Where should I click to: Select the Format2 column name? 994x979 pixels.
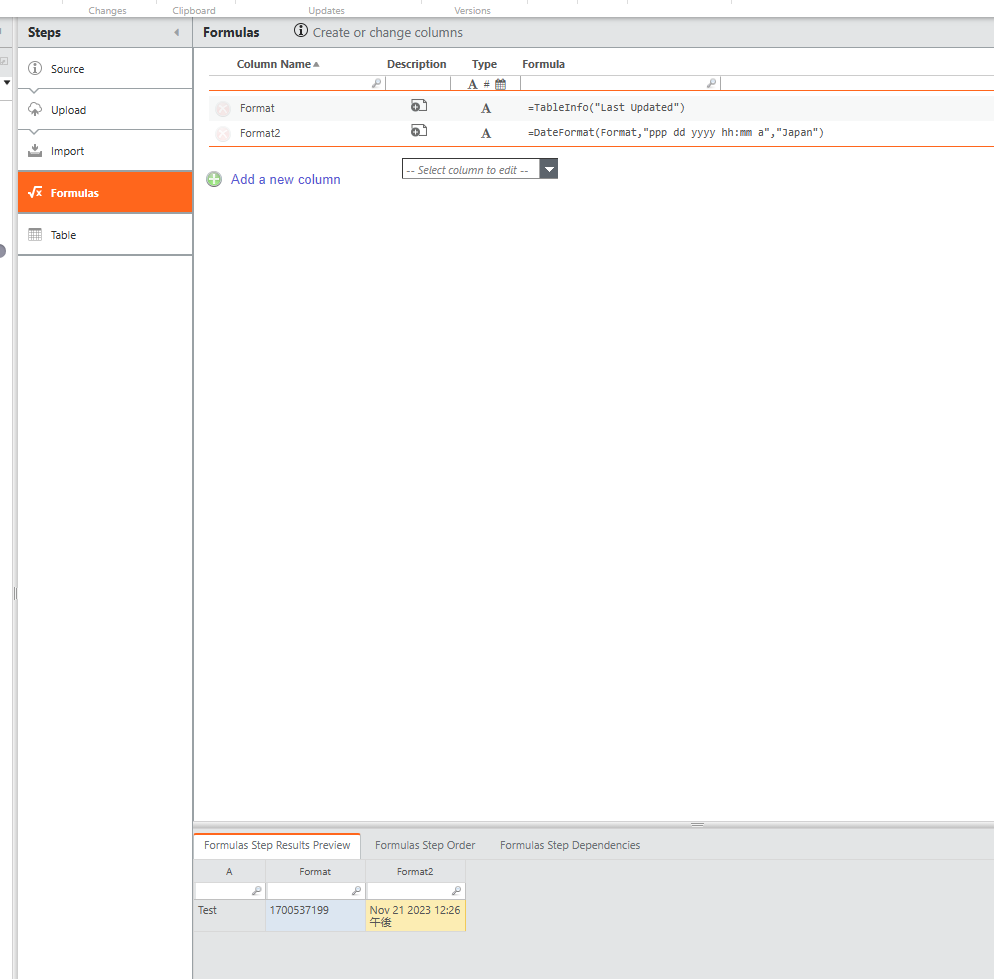click(x=260, y=133)
